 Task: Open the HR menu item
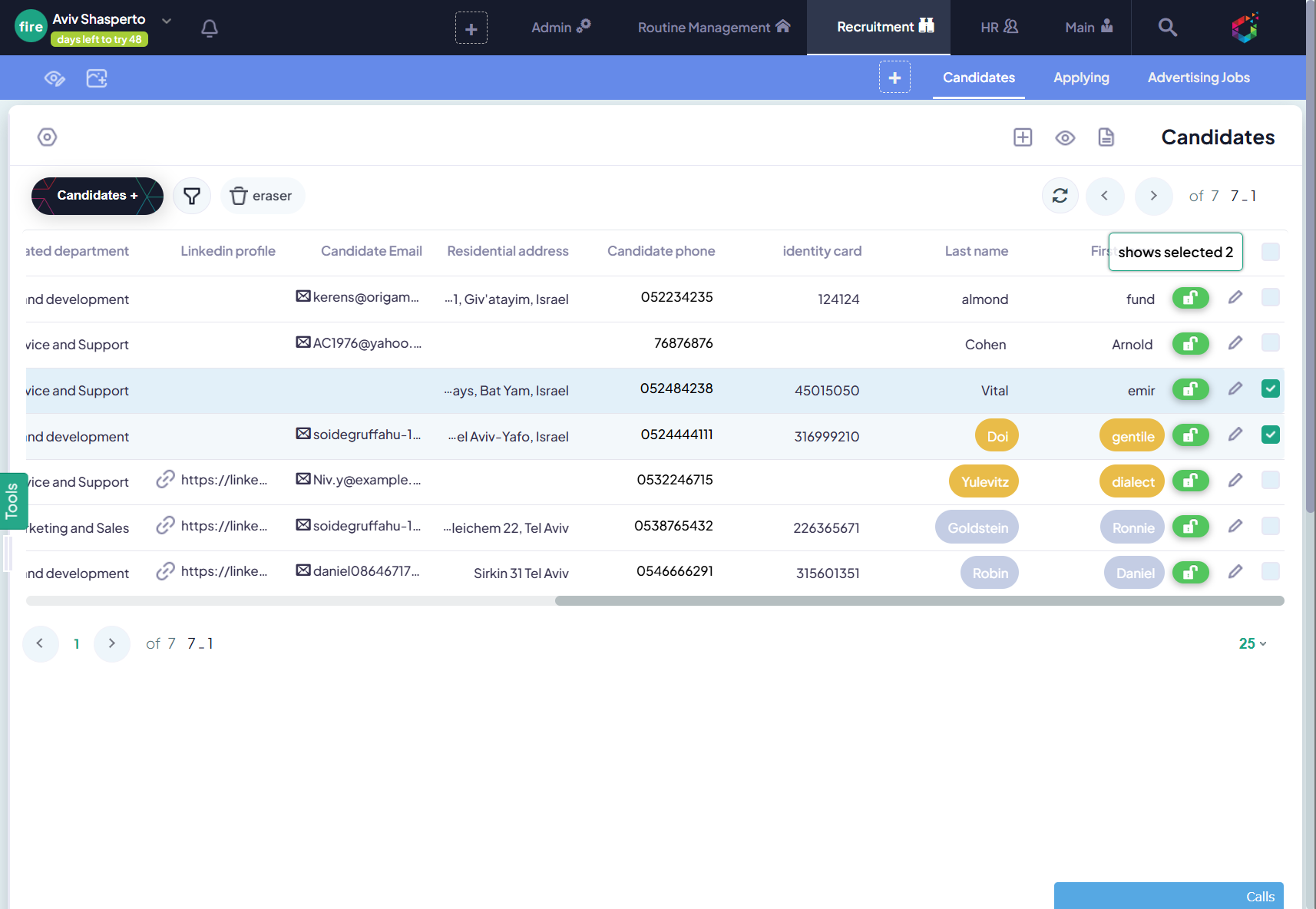pyautogui.click(x=998, y=28)
